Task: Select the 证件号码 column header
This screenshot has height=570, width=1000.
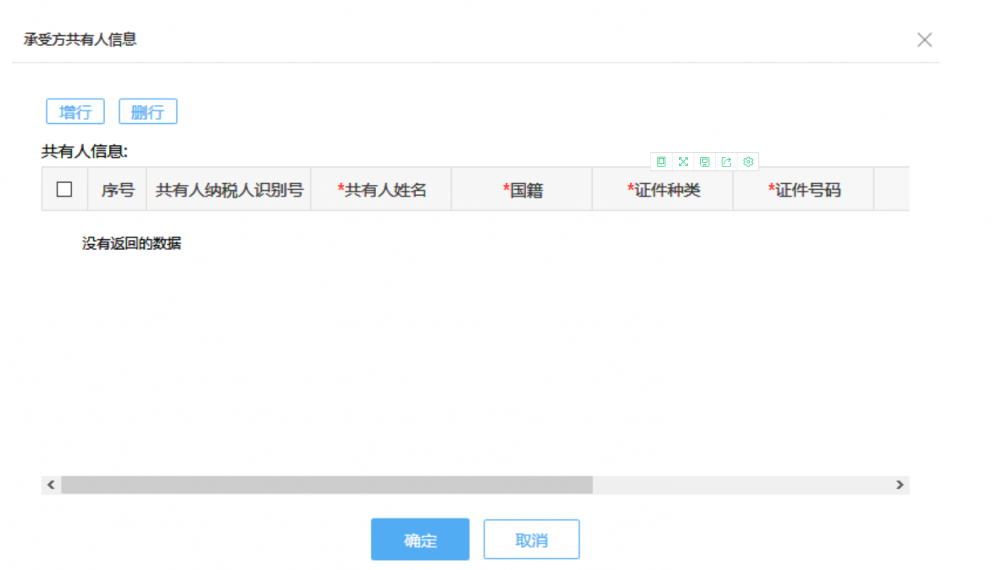Action: 805,190
